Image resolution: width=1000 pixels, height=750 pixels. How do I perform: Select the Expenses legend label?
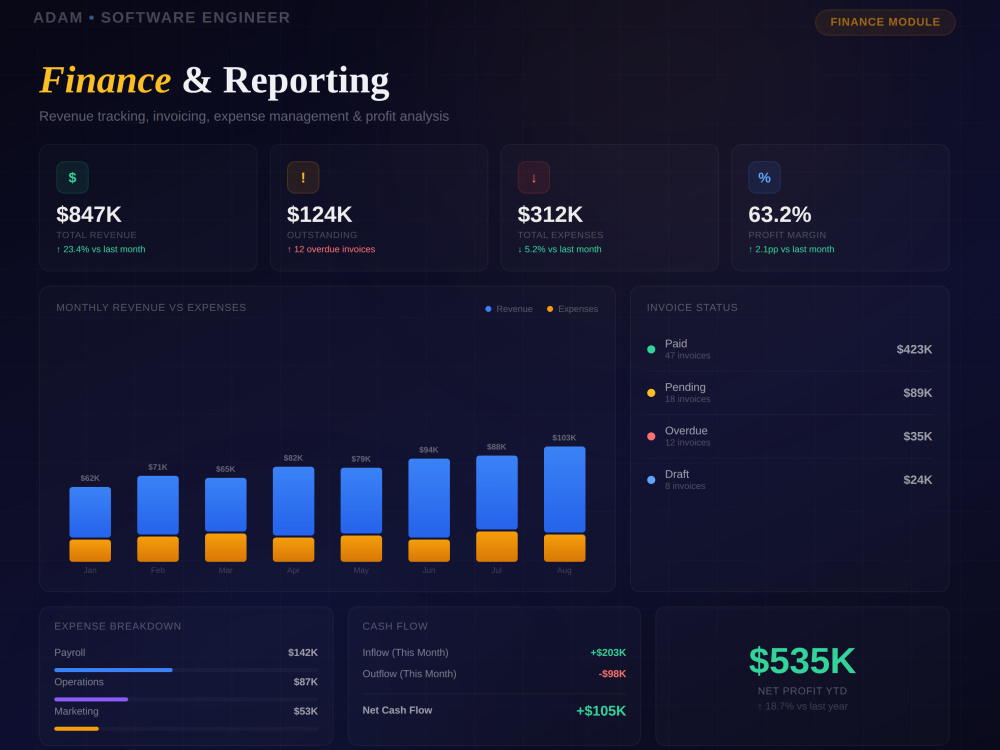pos(578,309)
